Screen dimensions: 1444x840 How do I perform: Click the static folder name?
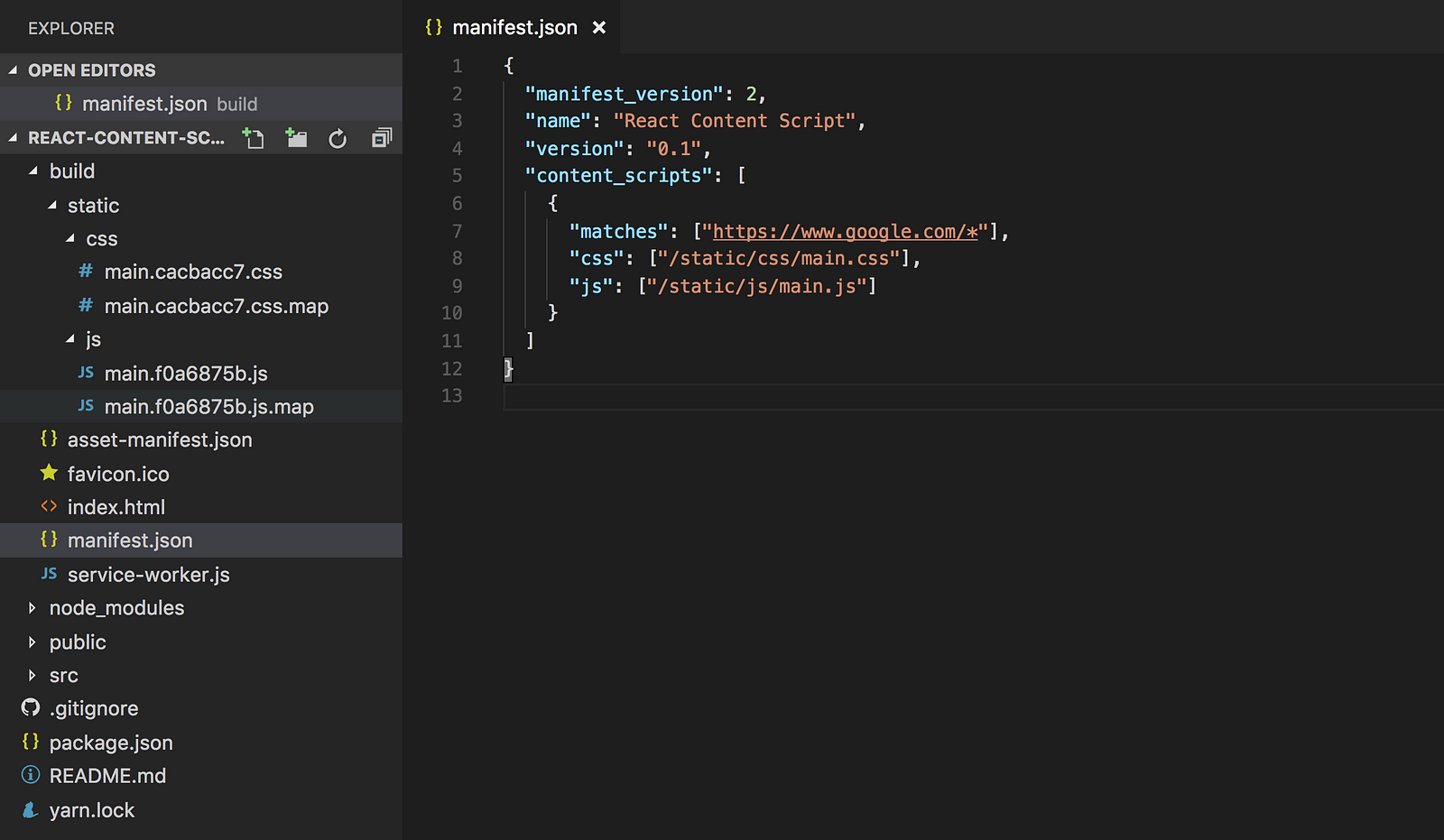coord(93,206)
